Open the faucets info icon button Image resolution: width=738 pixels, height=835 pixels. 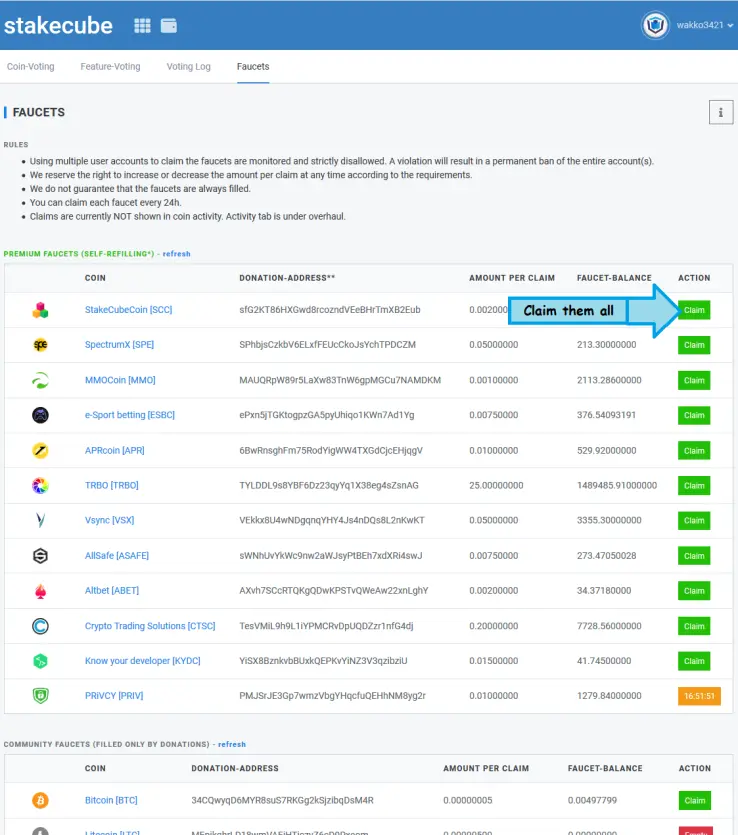(720, 112)
